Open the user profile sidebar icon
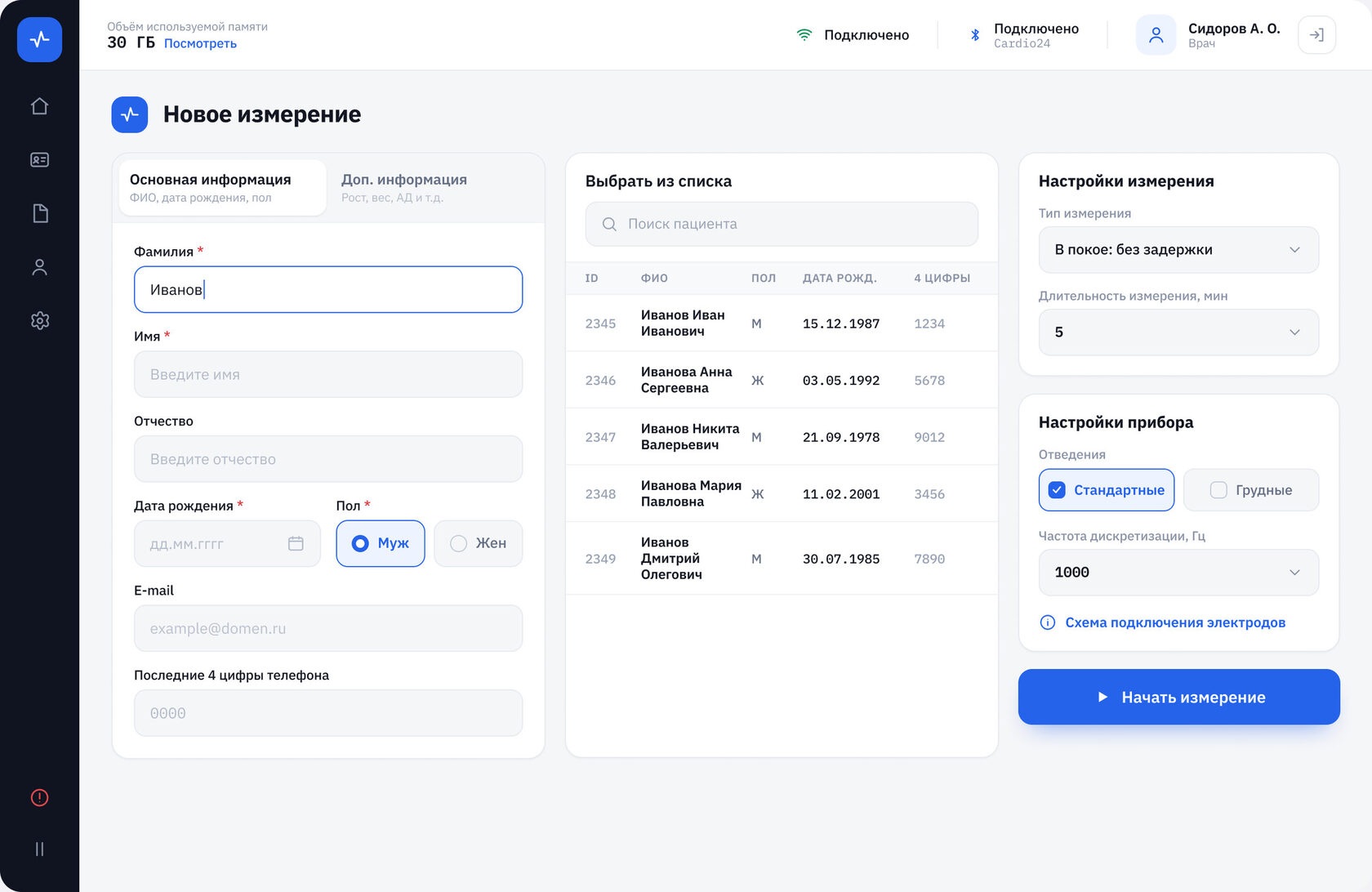 [39, 267]
